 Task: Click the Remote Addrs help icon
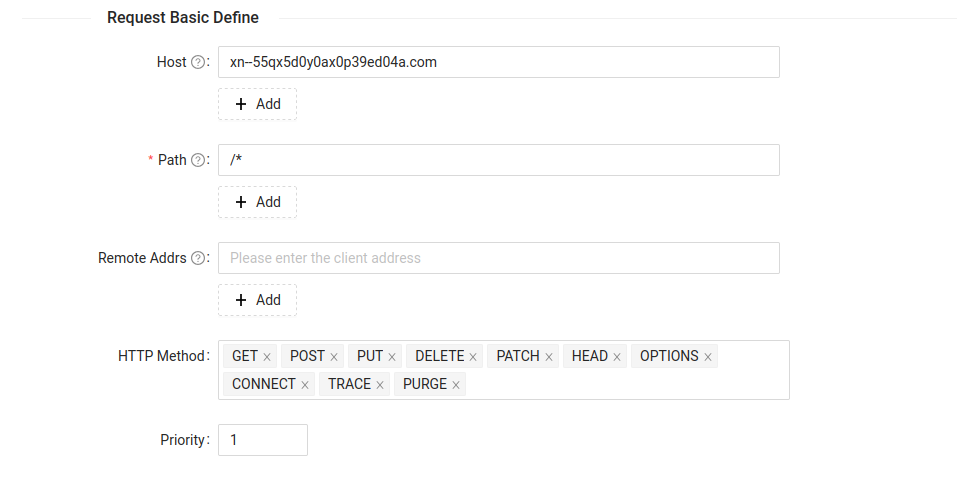click(198, 258)
